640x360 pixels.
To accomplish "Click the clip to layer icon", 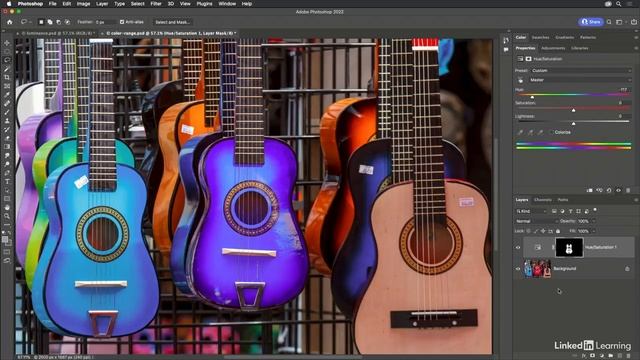I will (x=589, y=190).
